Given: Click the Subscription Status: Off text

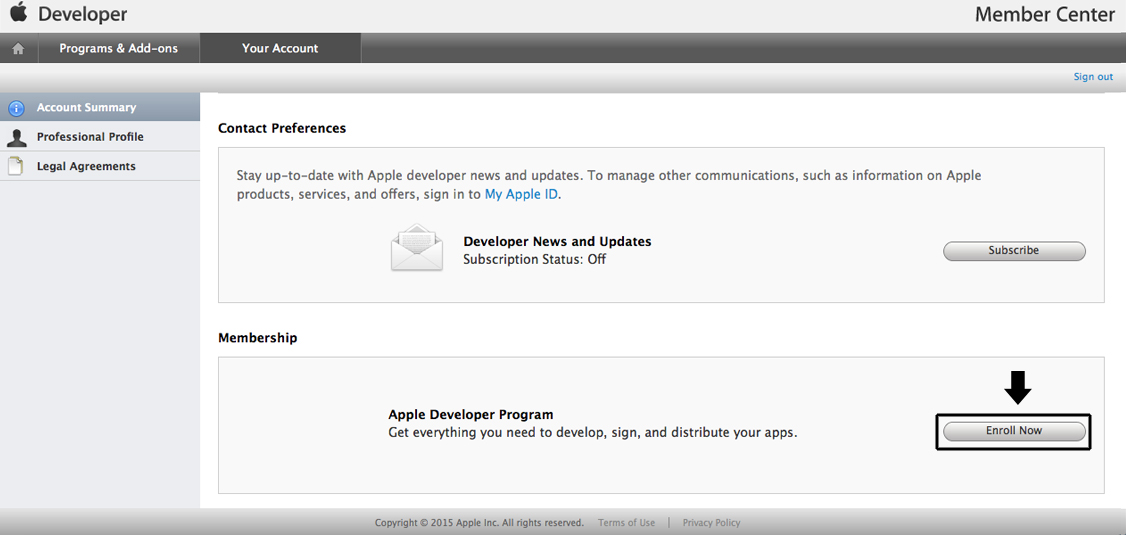Looking at the screenshot, I should point(534,259).
